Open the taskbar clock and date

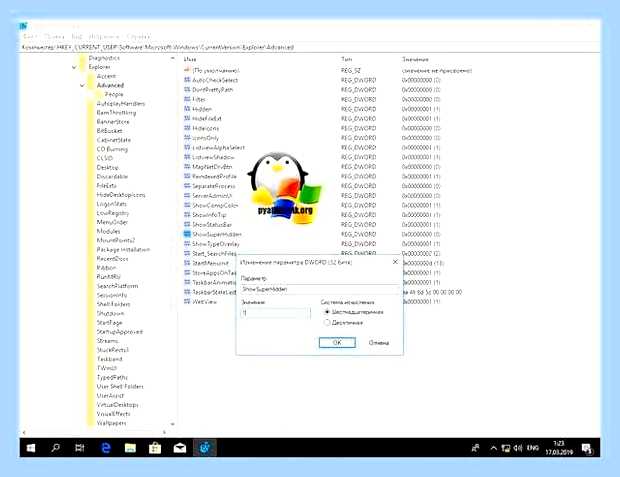tap(558, 448)
